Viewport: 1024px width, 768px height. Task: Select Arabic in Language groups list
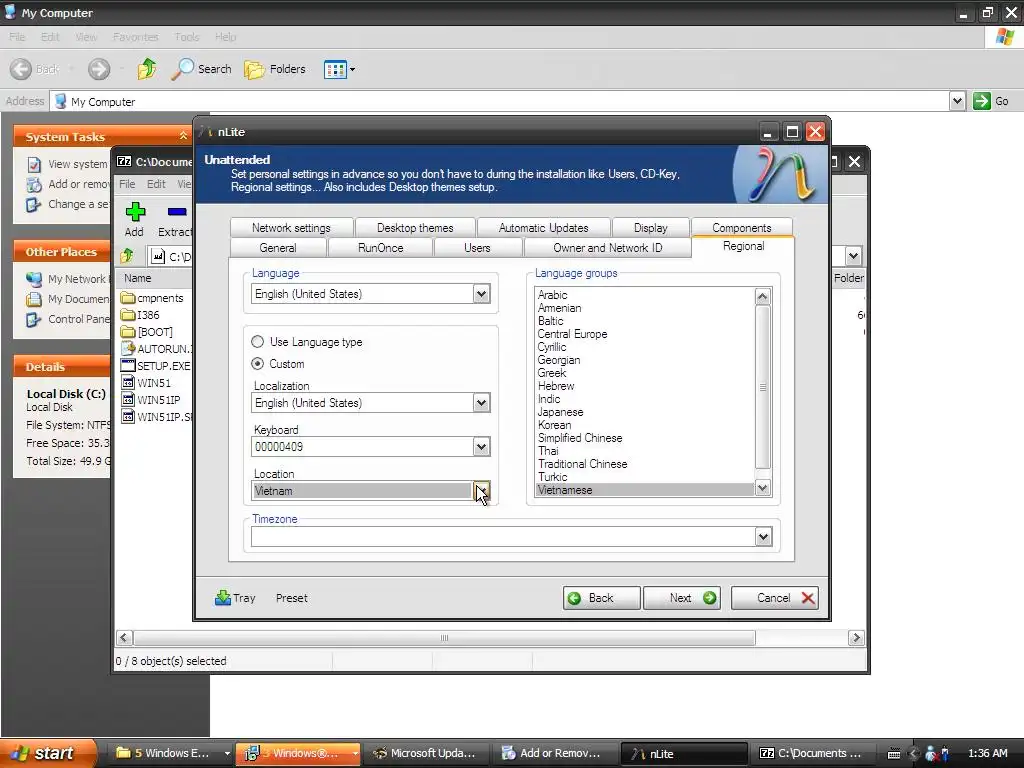click(x=552, y=295)
